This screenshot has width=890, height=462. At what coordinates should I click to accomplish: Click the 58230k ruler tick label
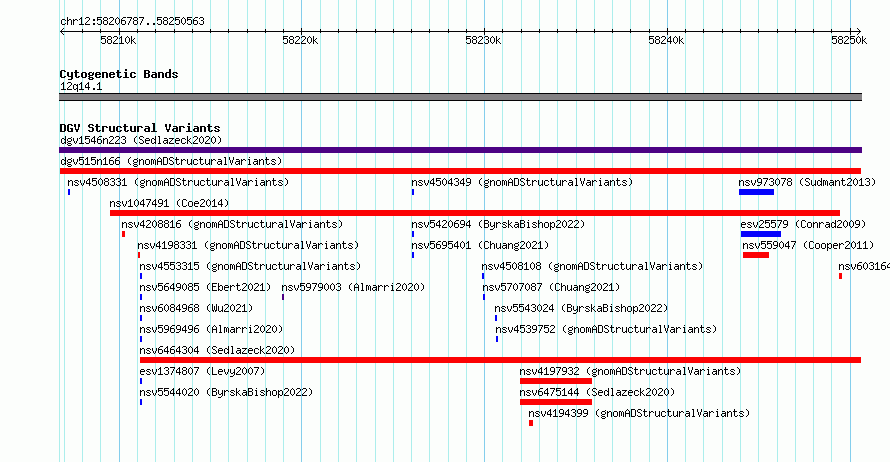(x=483, y=40)
